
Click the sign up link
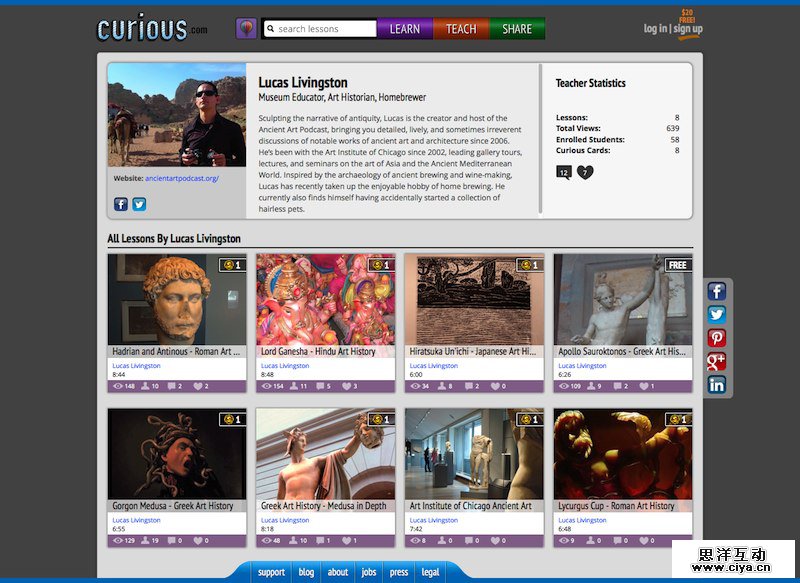coord(688,29)
